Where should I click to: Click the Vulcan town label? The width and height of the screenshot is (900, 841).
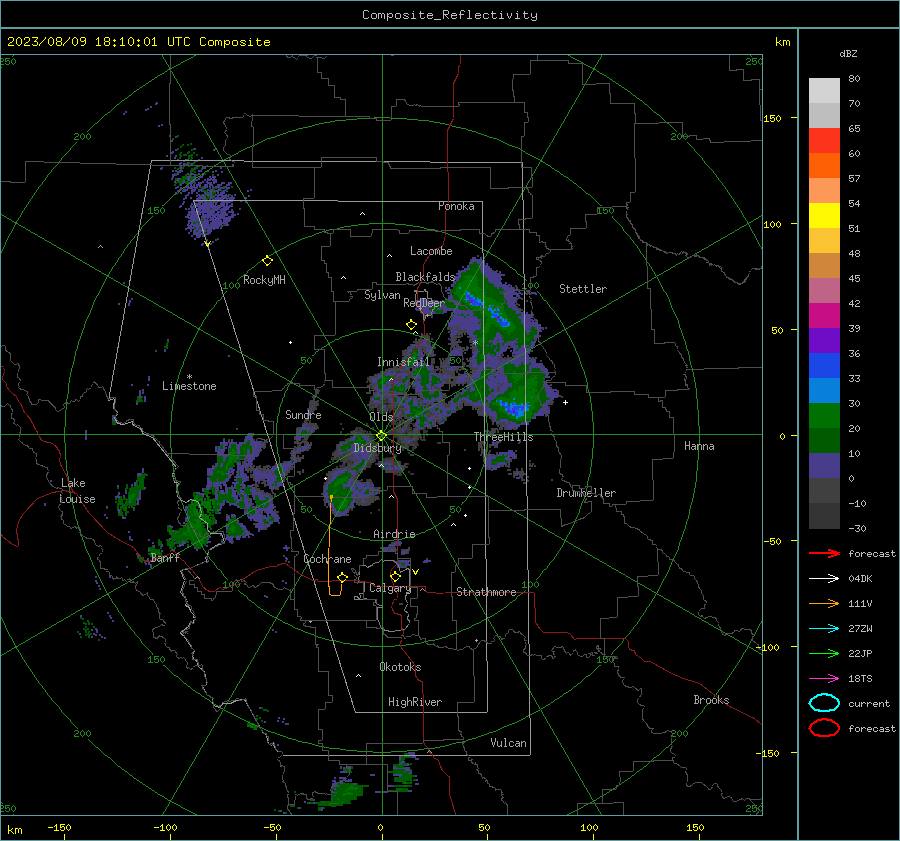point(508,743)
